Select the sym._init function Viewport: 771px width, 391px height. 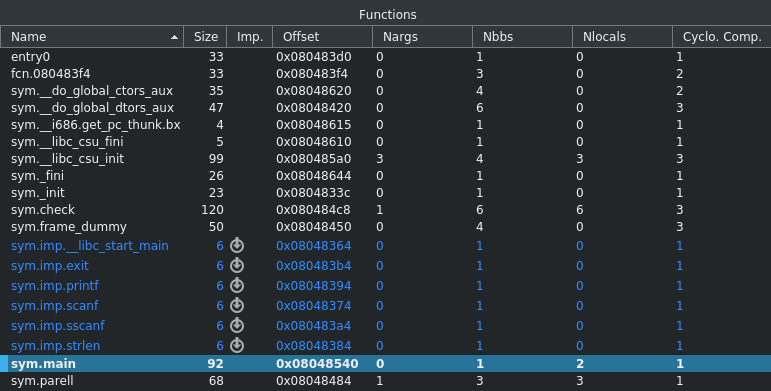[386, 193]
